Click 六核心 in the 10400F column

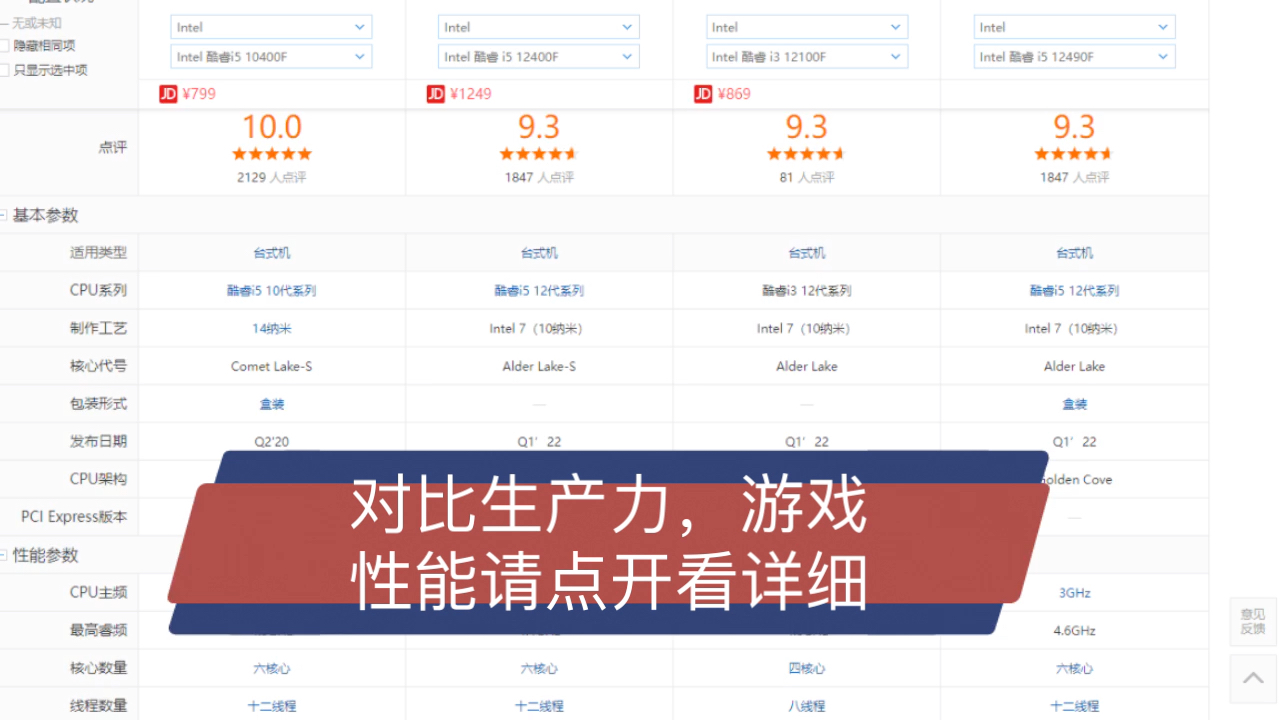coord(271,668)
